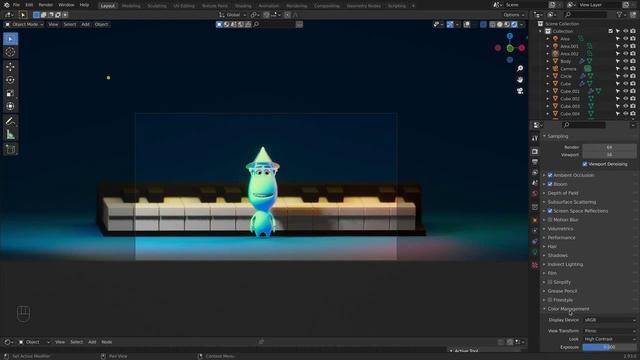Open the View Transform Filmic dropdown
640x360 pixels.
tap(609, 331)
